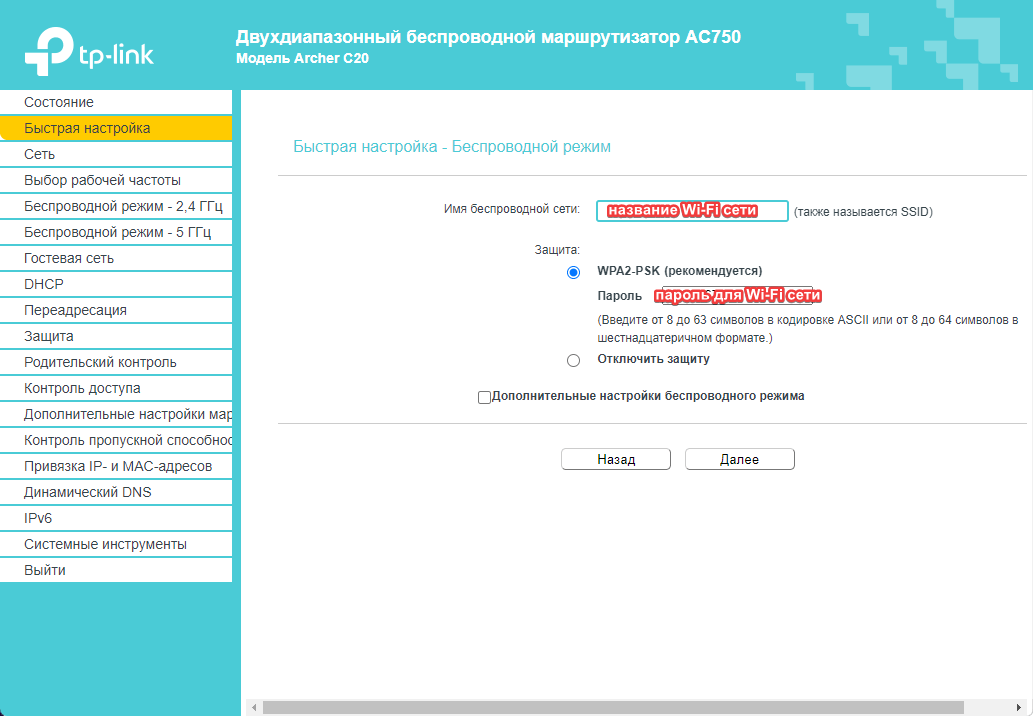
Task: Enable Дополнительные настройки беспроводного режима checkbox
Action: point(485,397)
